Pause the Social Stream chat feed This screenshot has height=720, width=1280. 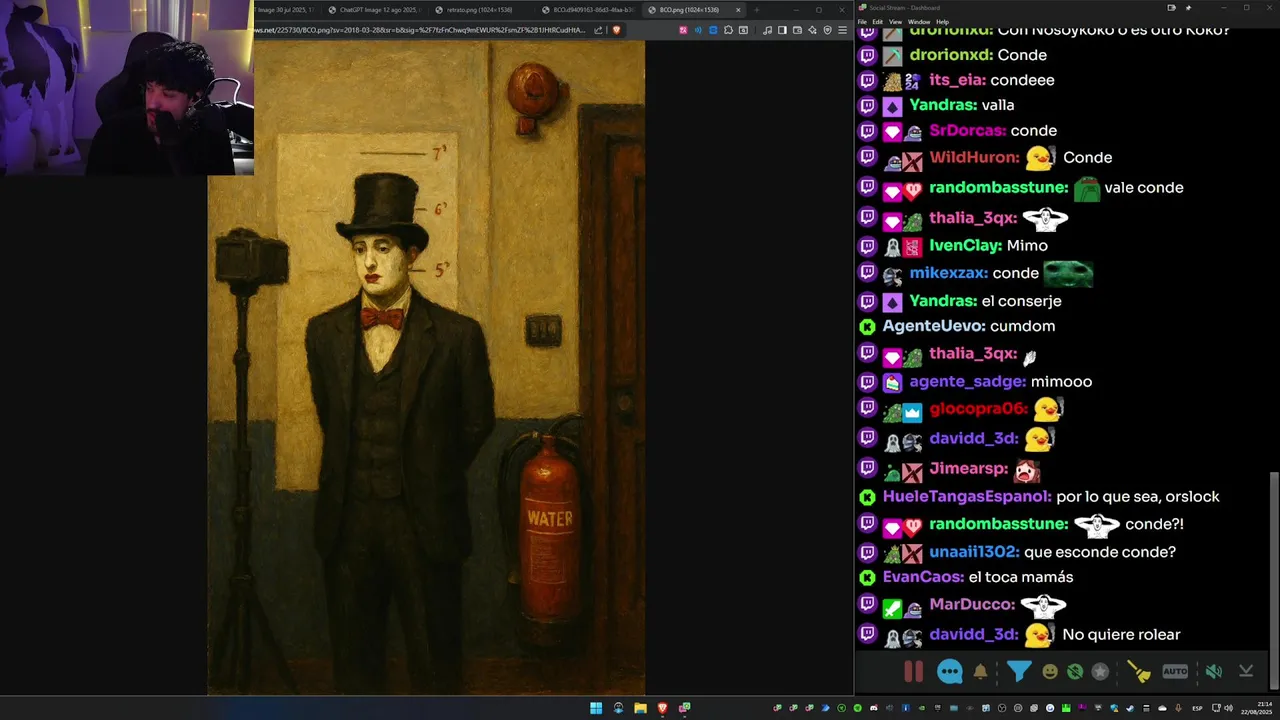[x=913, y=672]
